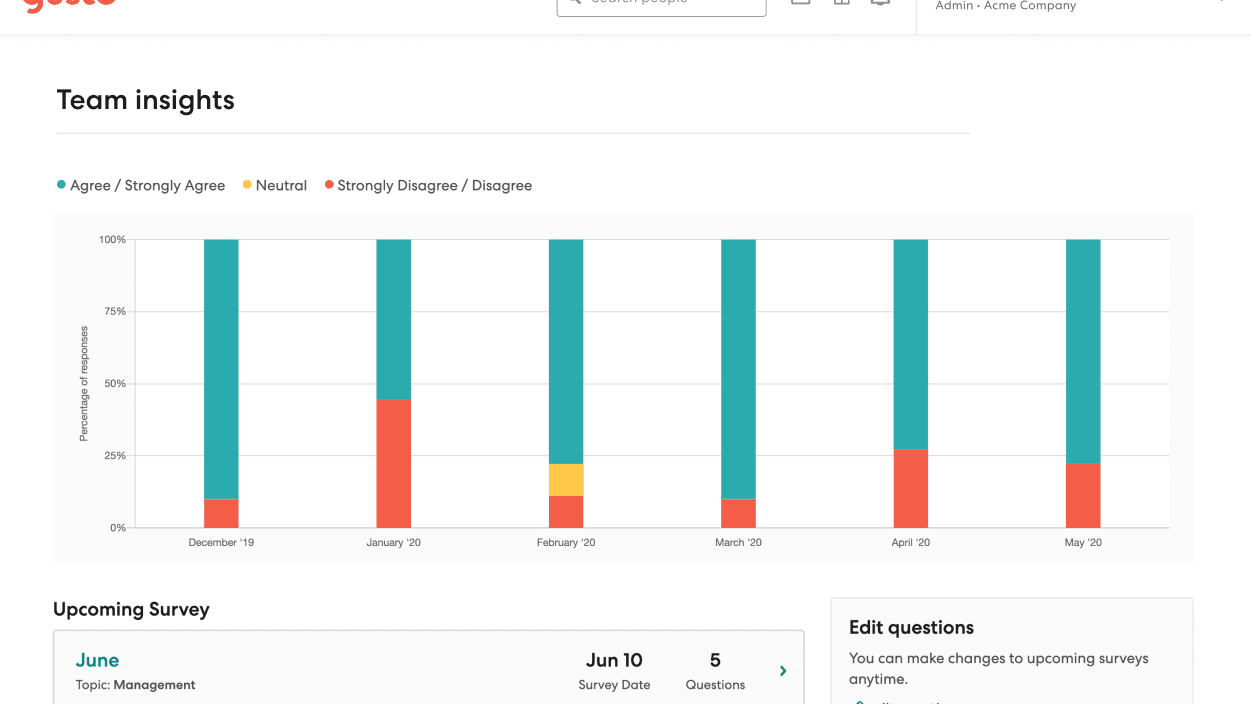Toggle the Neutral legend series
1251x704 pixels.
click(274, 185)
